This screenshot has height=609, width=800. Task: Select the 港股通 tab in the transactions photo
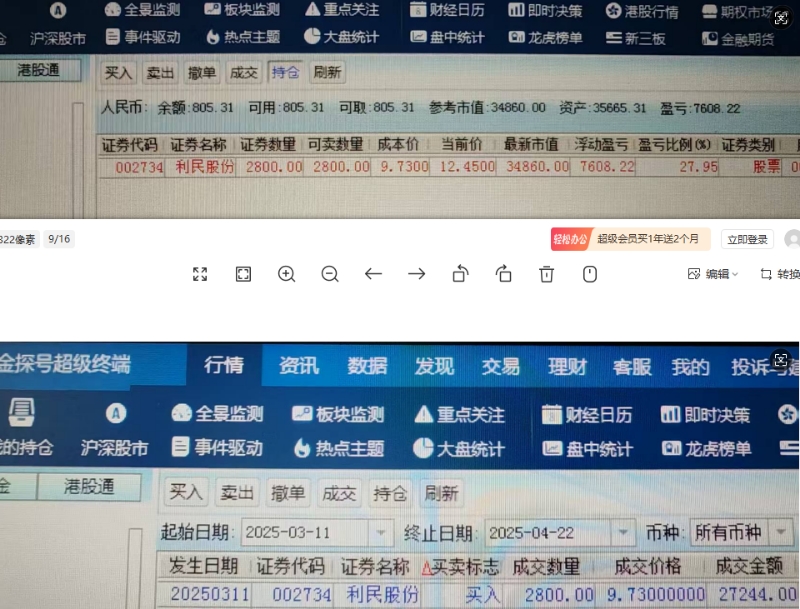tap(89, 486)
